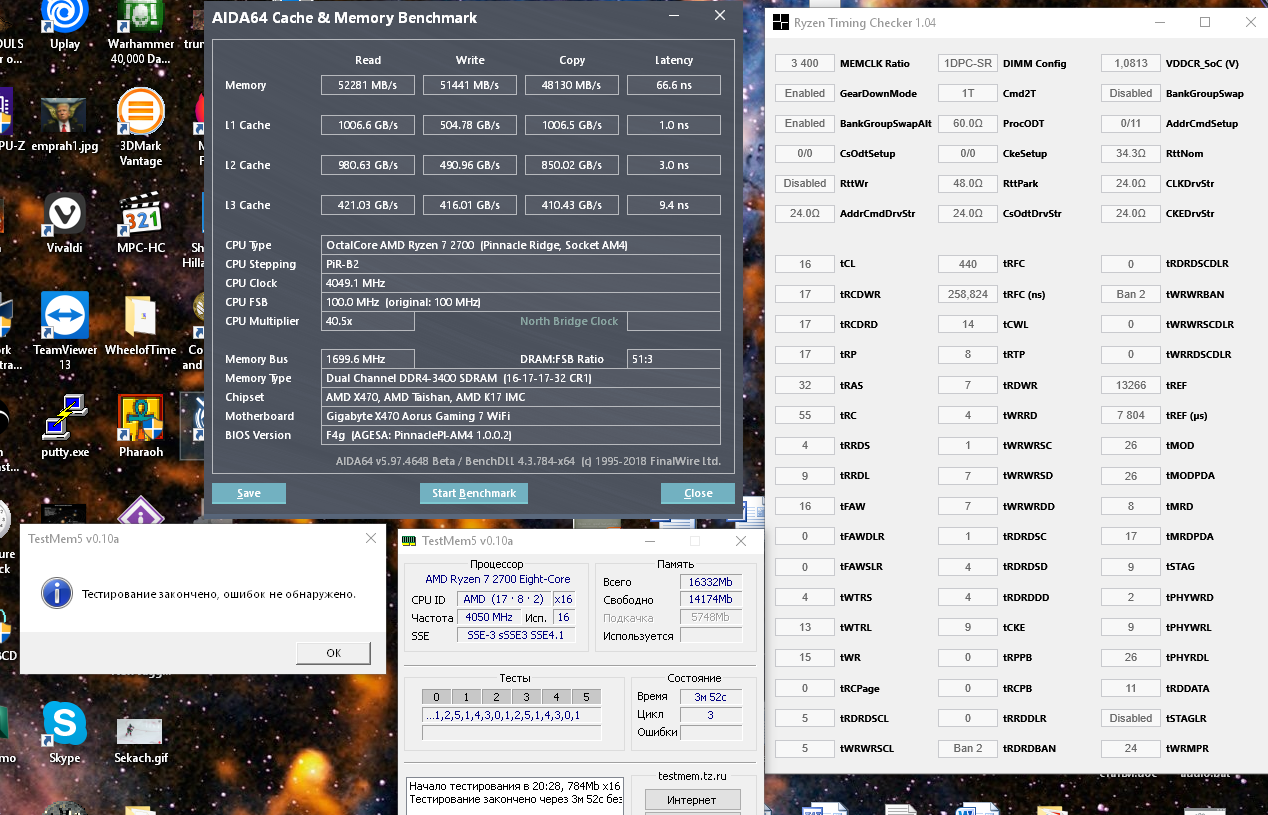Viewport: 1268px width, 815px height.
Task: Confirm the TestMem5 dialog with OK
Action: pyautogui.click(x=333, y=653)
